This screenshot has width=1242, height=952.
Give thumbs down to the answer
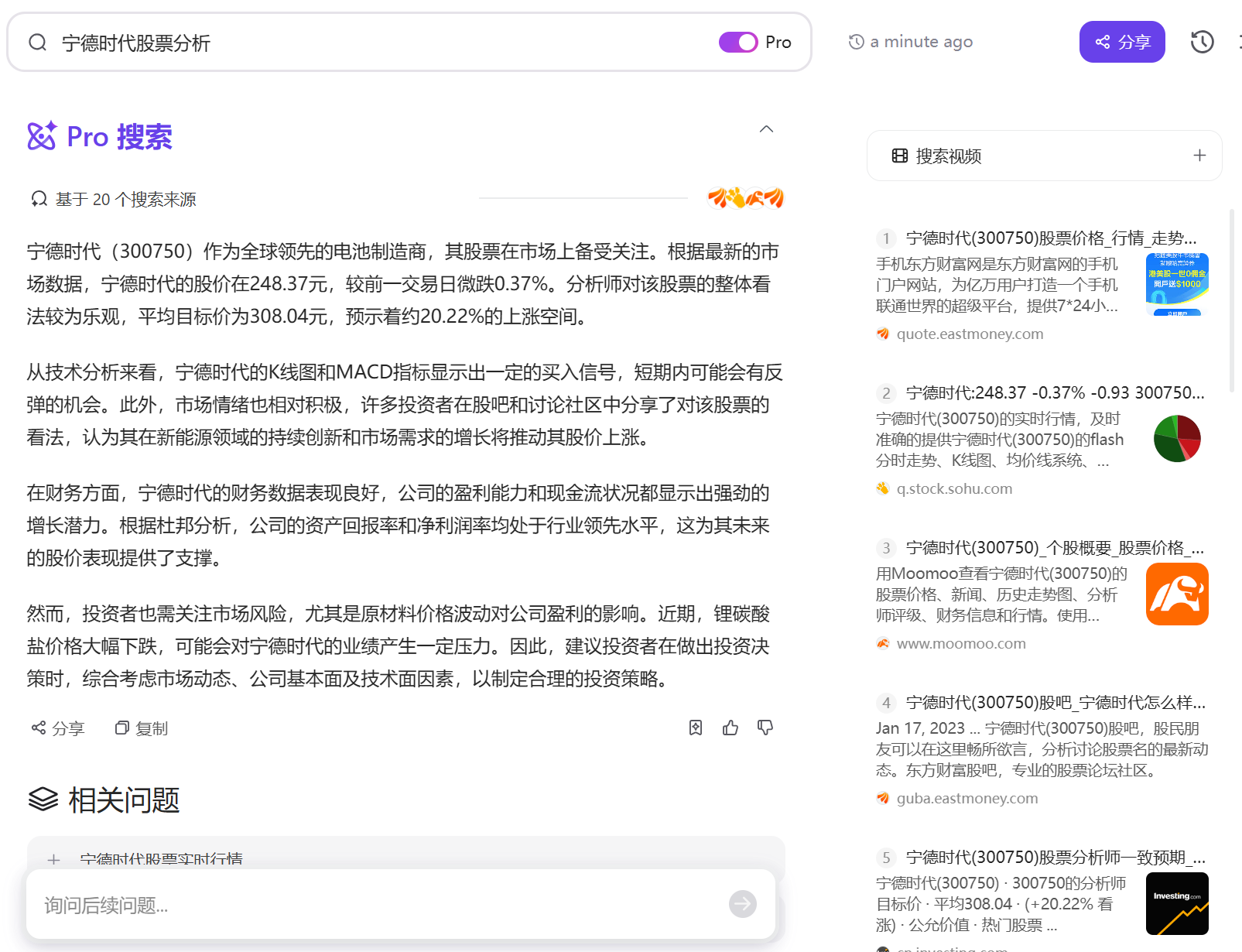pos(765,728)
